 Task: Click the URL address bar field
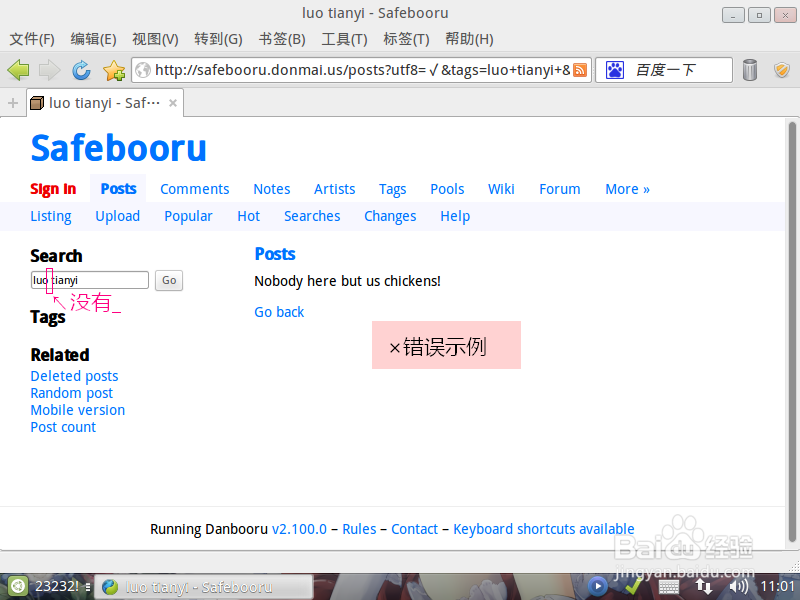tap(362, 70)
